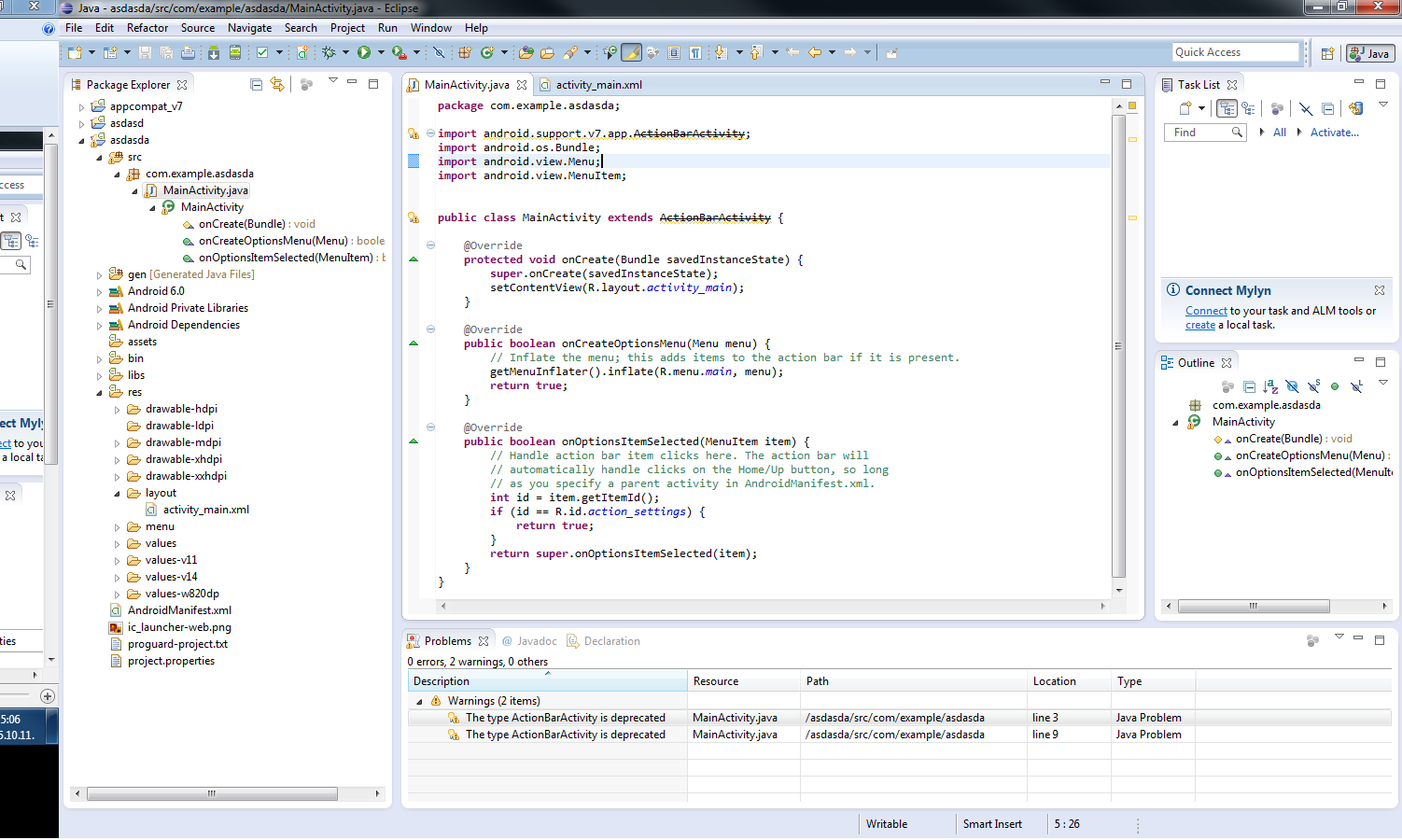Click the editor vertical scrollbar
The image size is (1402, 840).
coord(1118,345)
